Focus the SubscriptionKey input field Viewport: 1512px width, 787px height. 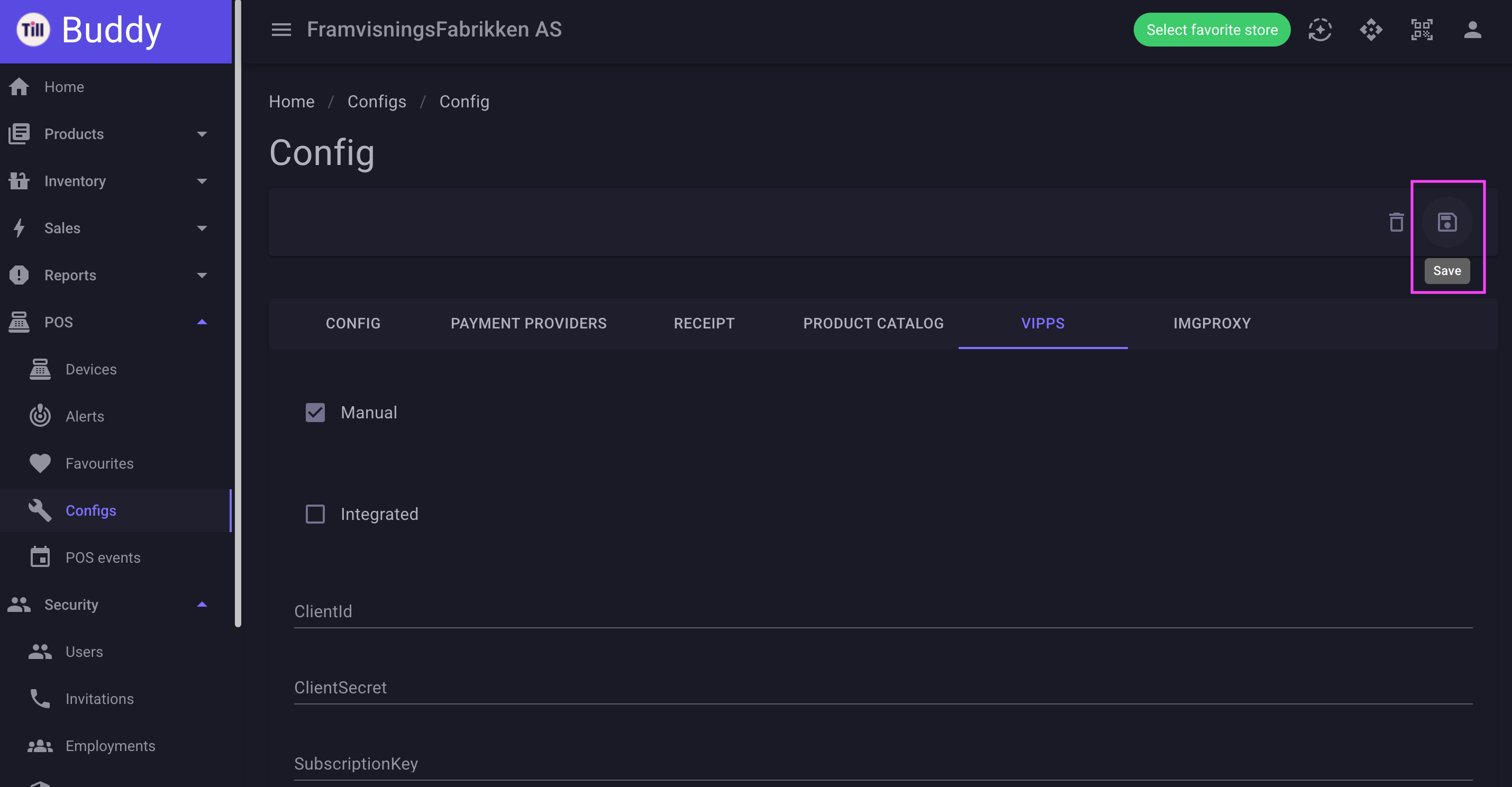883,764
